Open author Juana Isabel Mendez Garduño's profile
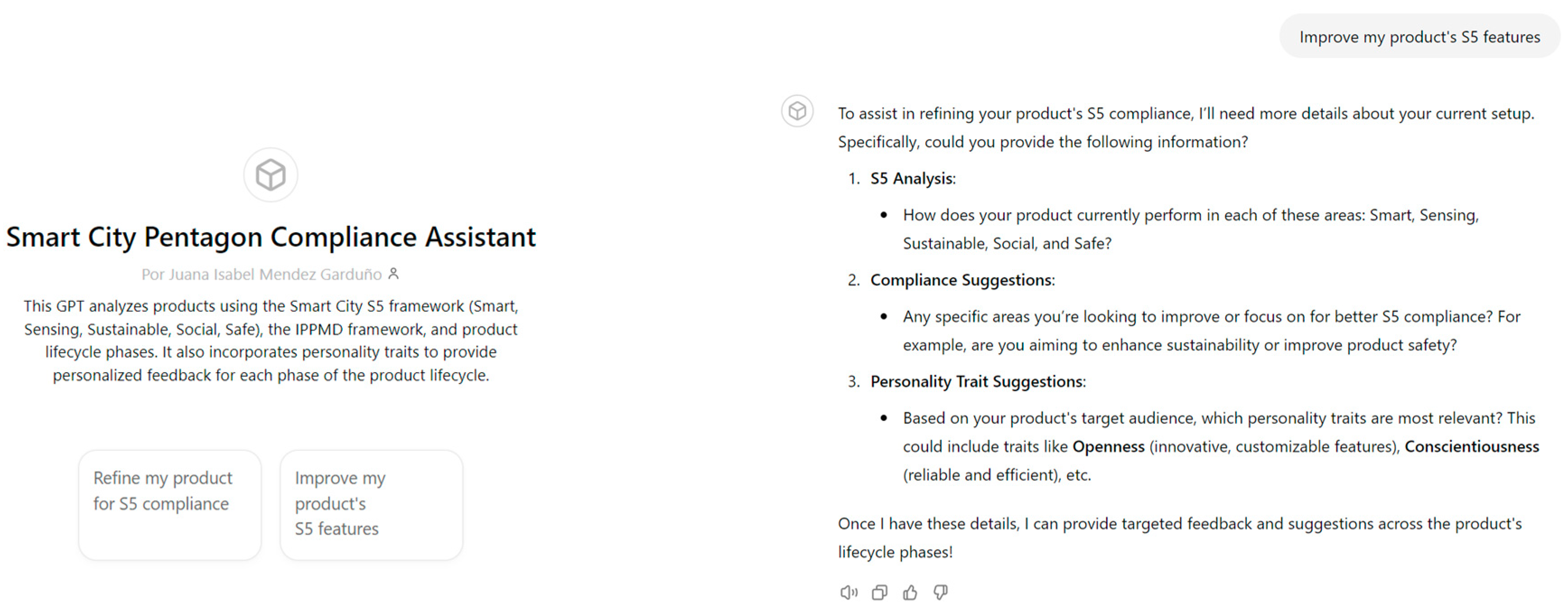Screen dimensions: 1568x611 click(262, 275)
